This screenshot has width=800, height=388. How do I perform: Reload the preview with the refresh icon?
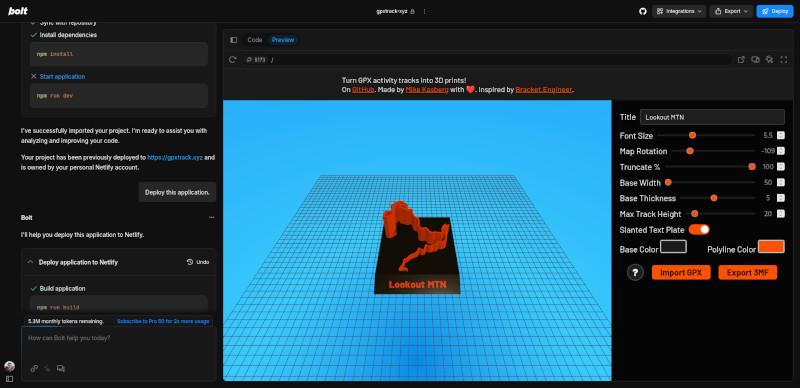click(233, 60)
